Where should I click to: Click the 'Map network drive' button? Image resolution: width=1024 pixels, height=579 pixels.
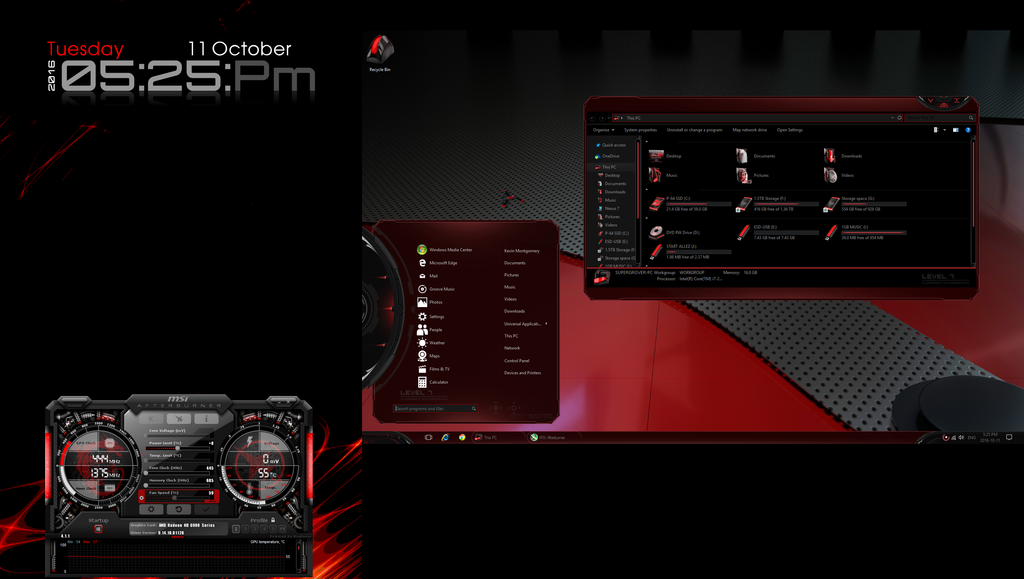[x=749, y=130]
